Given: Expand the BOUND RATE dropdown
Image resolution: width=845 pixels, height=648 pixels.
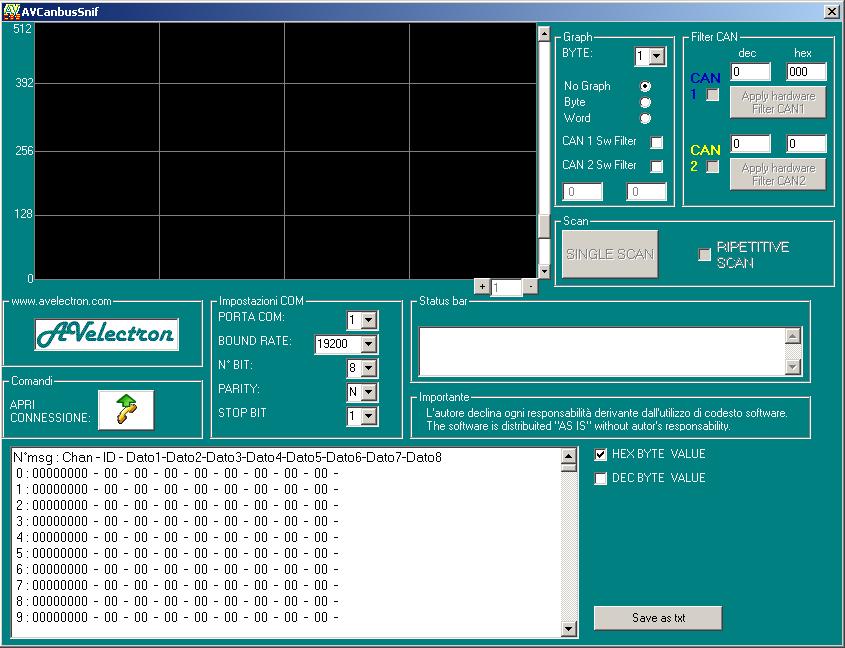Looking at the screenshot, I should pos(369,344).
